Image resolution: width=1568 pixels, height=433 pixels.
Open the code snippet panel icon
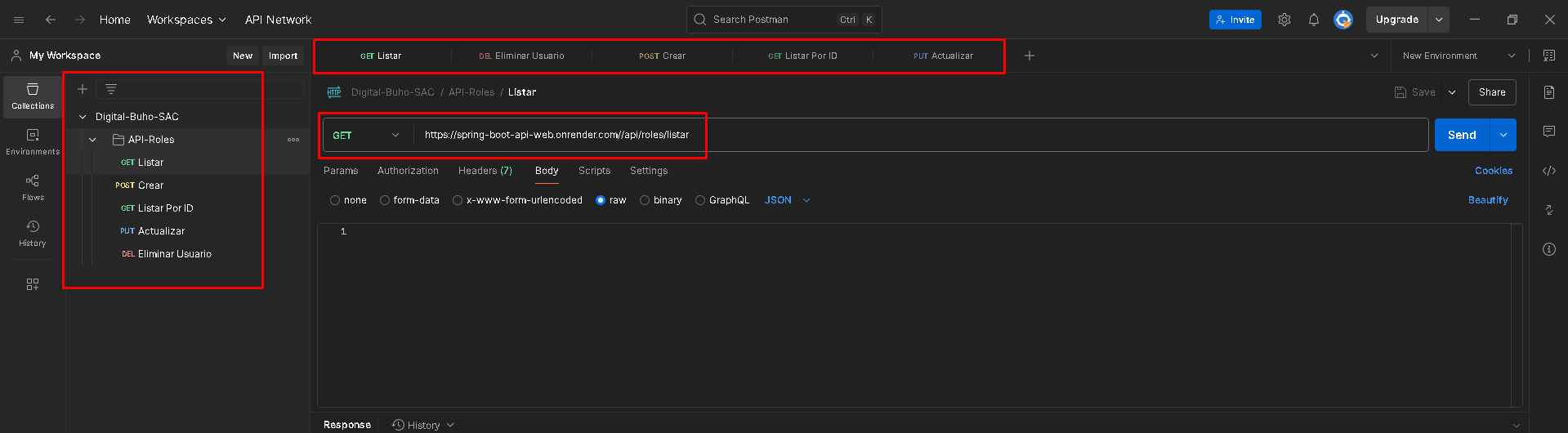pos(1548,171)
